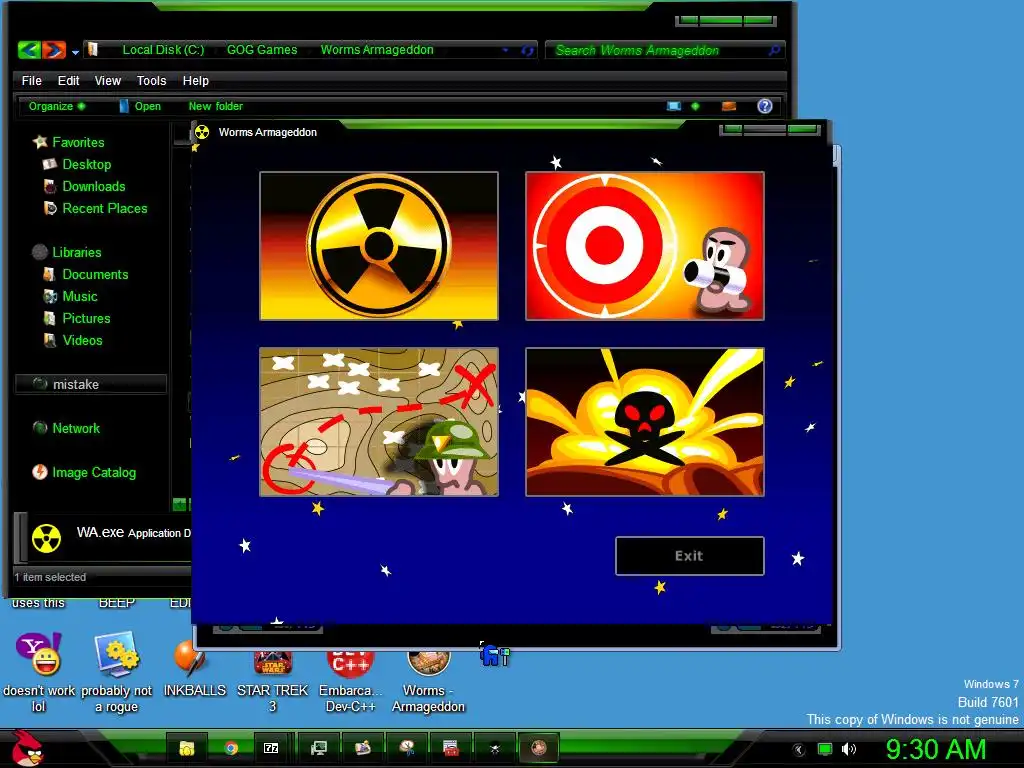Open the radiation symbol single-player tile
Screen dimensions: 1024x768
click(379, 246)
